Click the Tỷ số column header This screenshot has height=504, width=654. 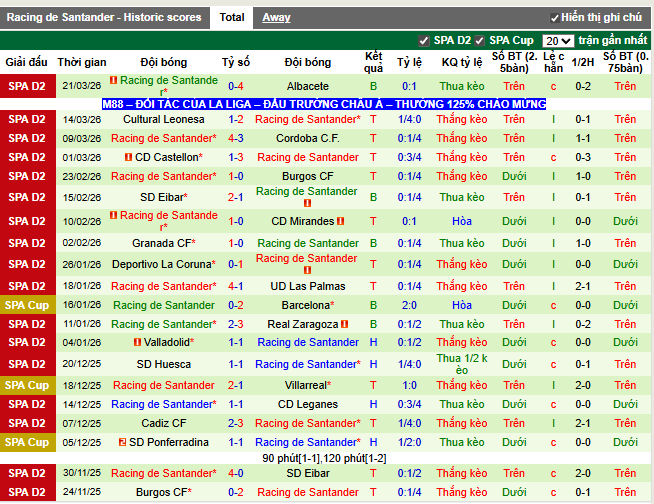[x=236, y=63]
